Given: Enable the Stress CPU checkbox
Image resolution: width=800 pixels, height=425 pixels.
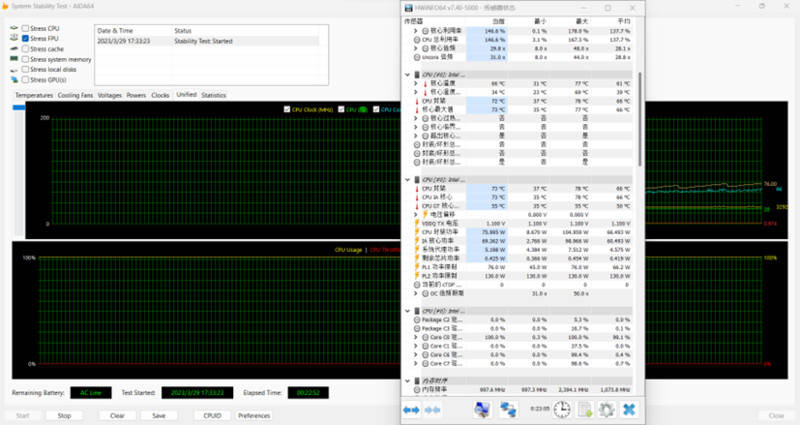Looking at the screenshot, I should pos(25,28).
